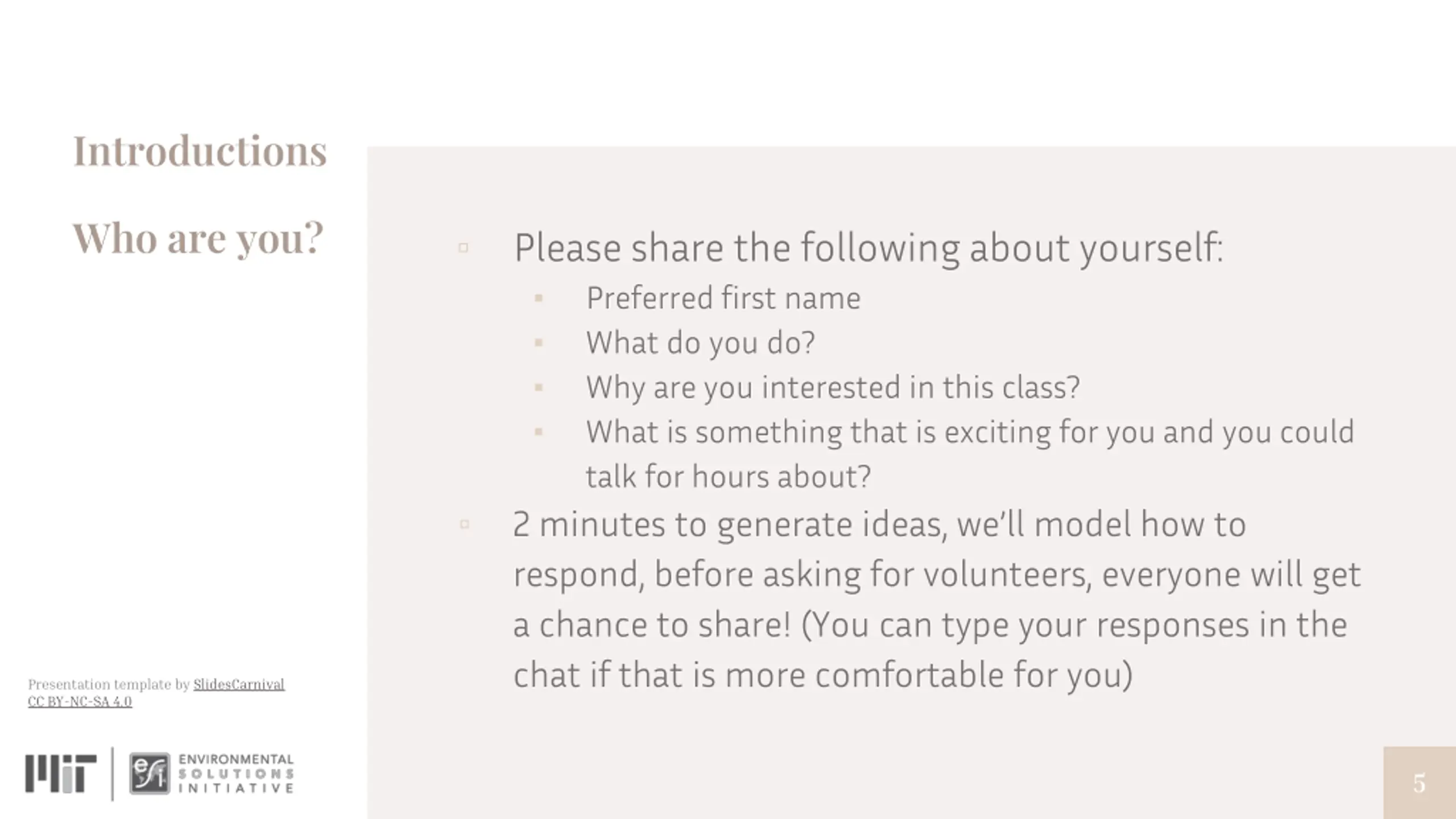Viewport: 1456px width, 819px height.
Task: Click the ESI emblem icon
Action: [150, 773]
